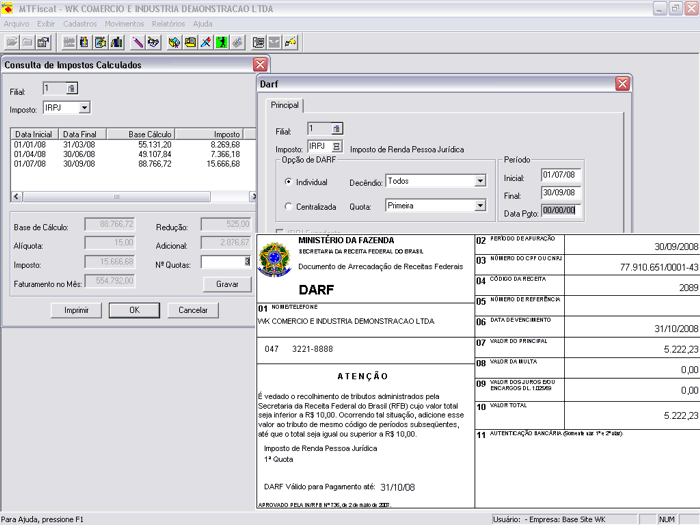The height and width of the screenshot is (525, 700).
Task: Open the Decêndio dropdown list
Action: pos(480,182)
